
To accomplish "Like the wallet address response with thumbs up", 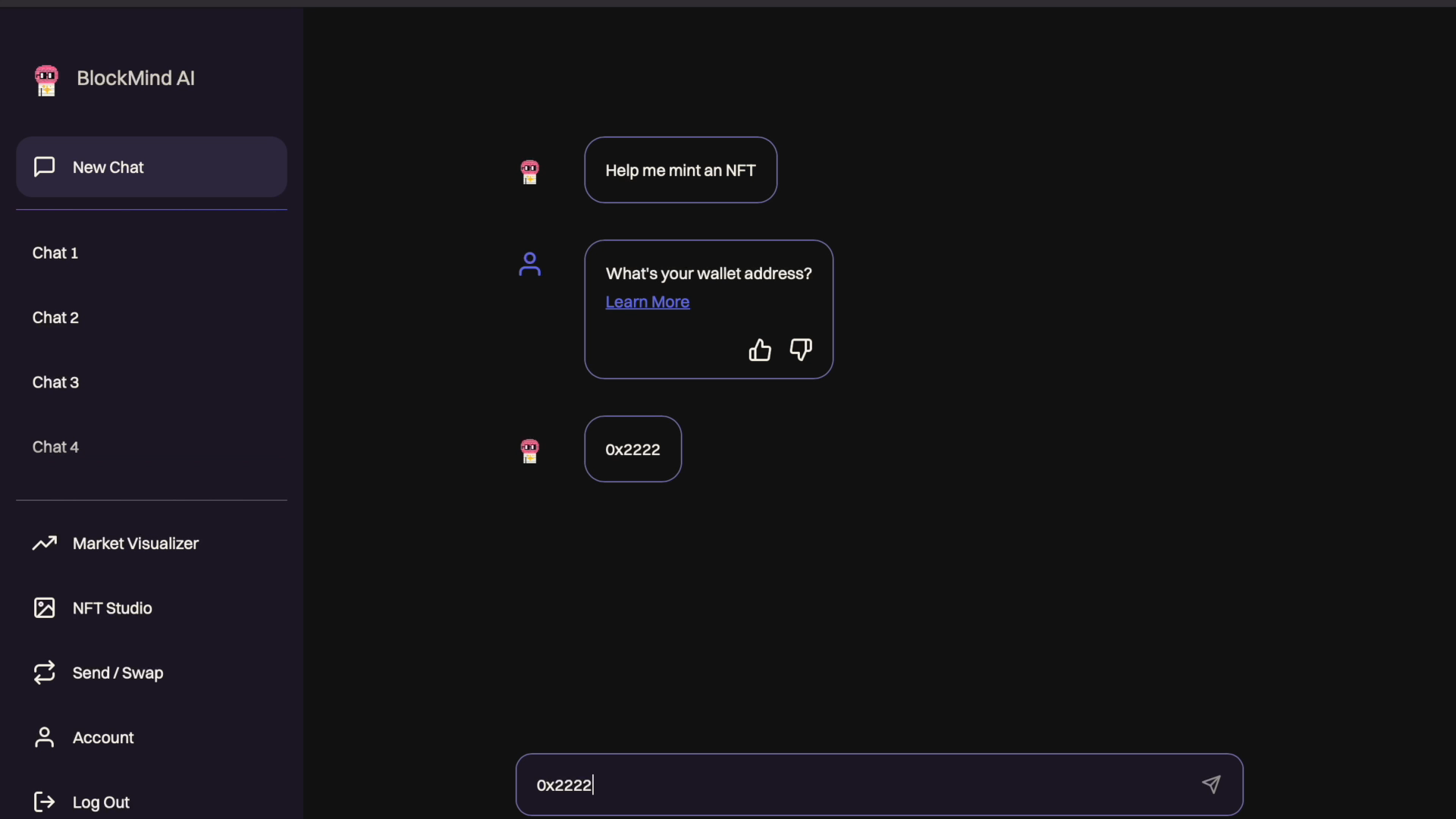I will click(x=760, y=350).
